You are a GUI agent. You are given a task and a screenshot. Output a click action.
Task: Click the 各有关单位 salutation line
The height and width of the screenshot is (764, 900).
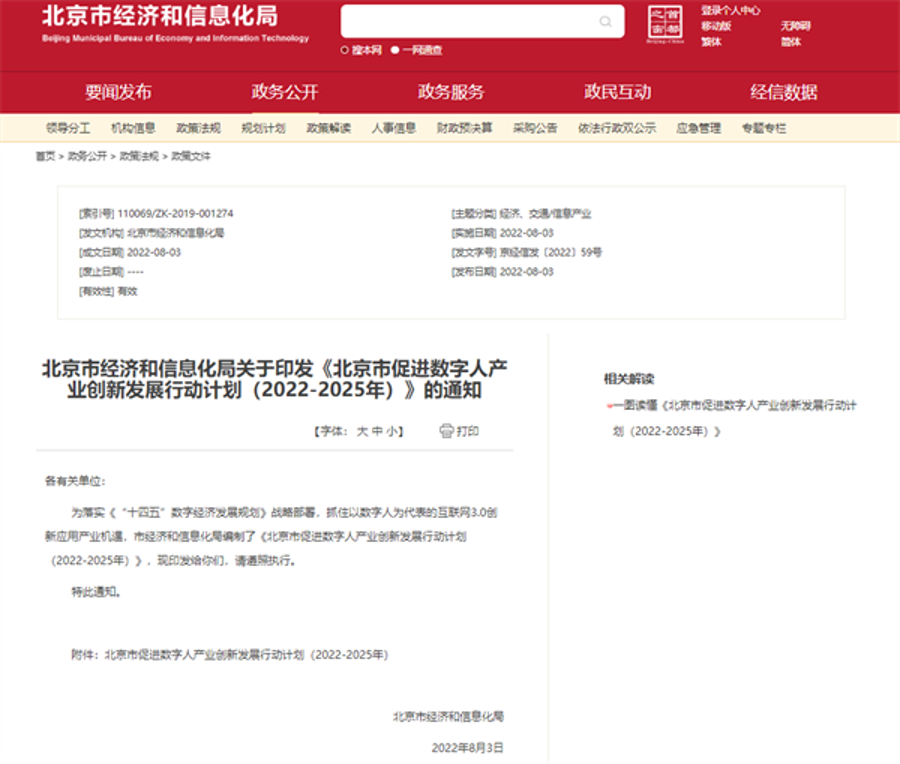click(x=75, y=481)
